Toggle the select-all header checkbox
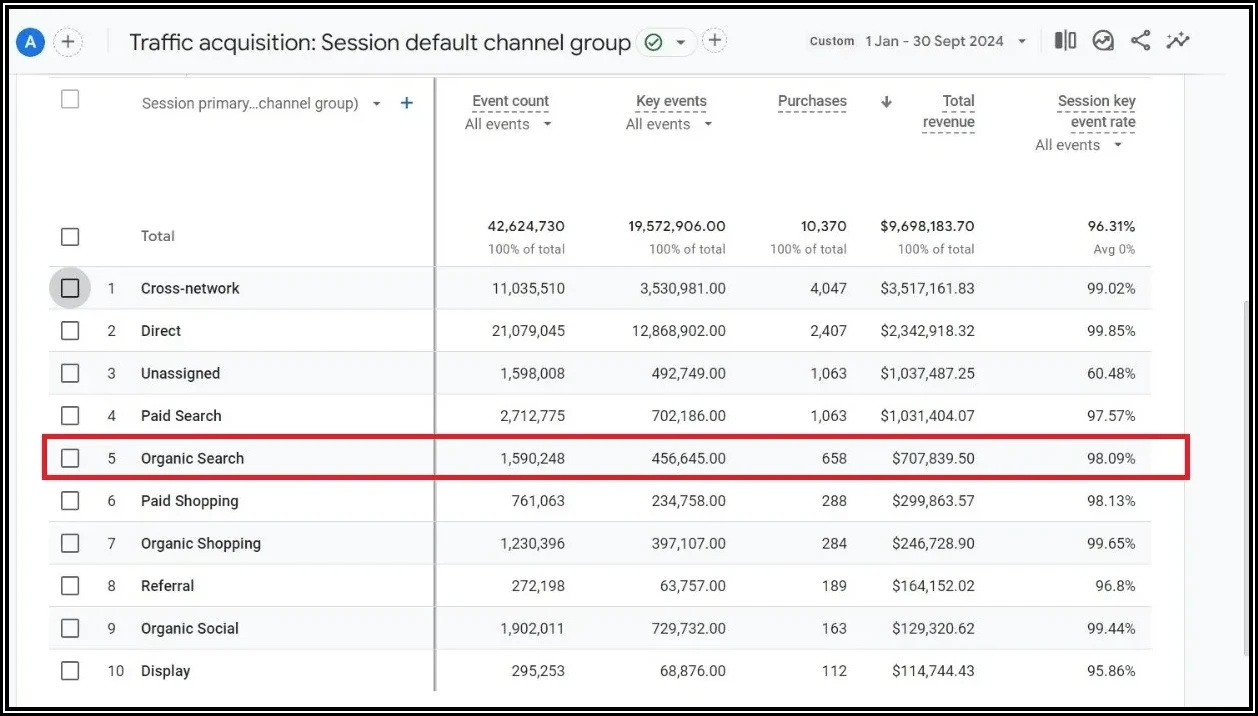This screenshot has height=716, width=1258. pos(70,99)
